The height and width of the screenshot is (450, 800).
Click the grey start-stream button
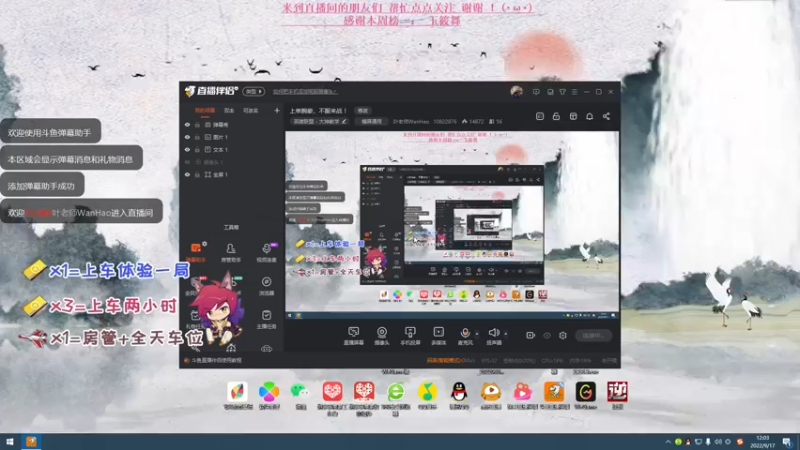593,335
